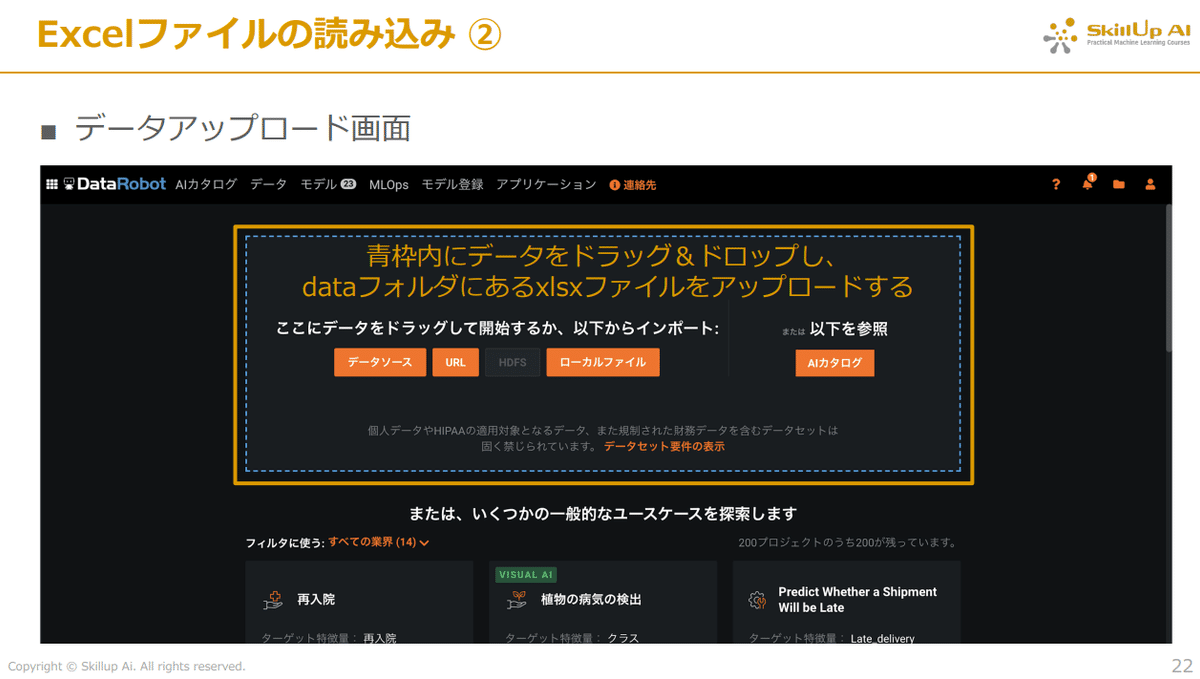Click the disabled HDFS option
Image resolution: width=1200 pixels, height=679 pixels.
(512, 362)
